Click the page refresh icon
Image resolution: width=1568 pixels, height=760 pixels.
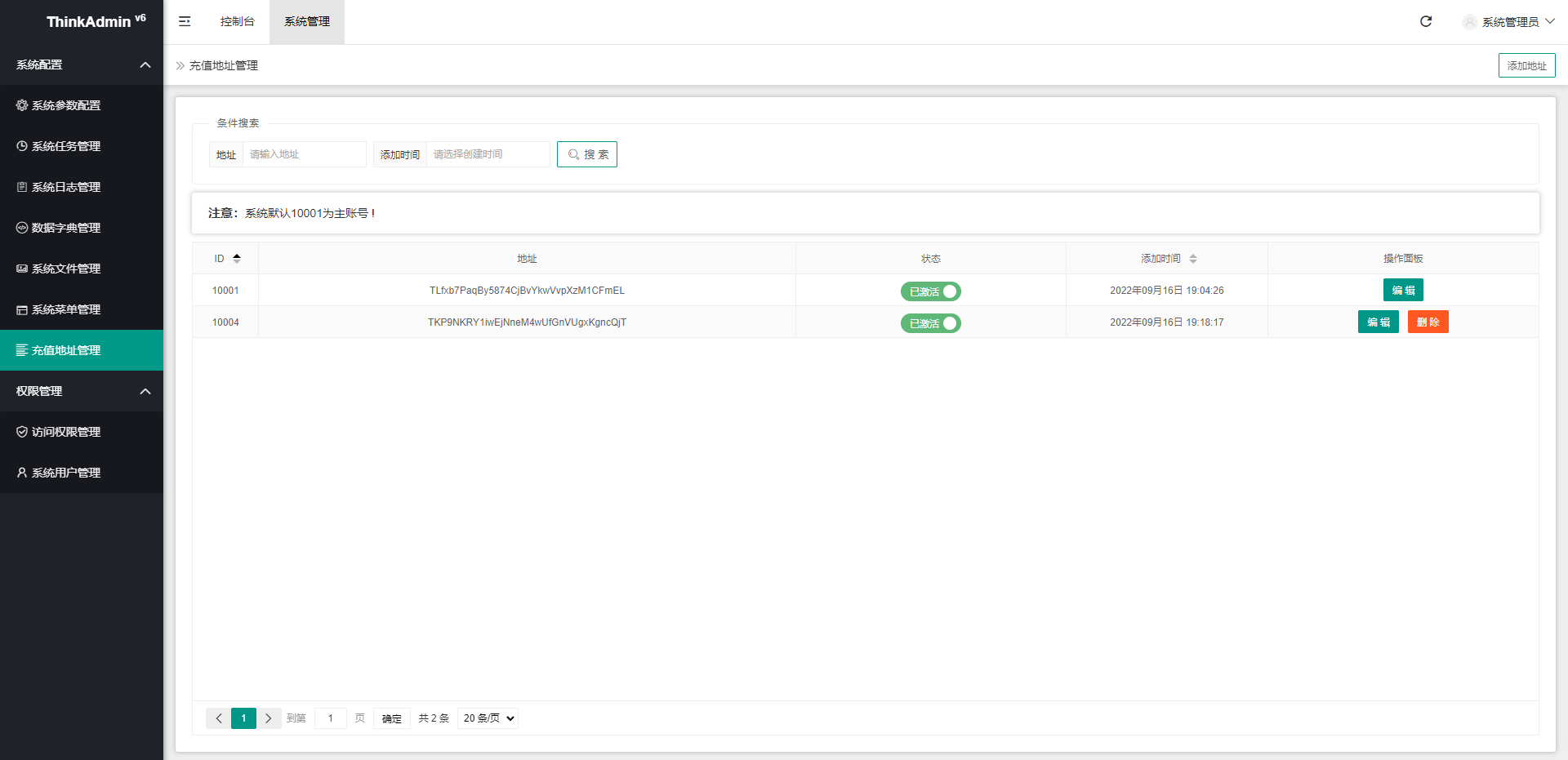(x=1425, y=21)
